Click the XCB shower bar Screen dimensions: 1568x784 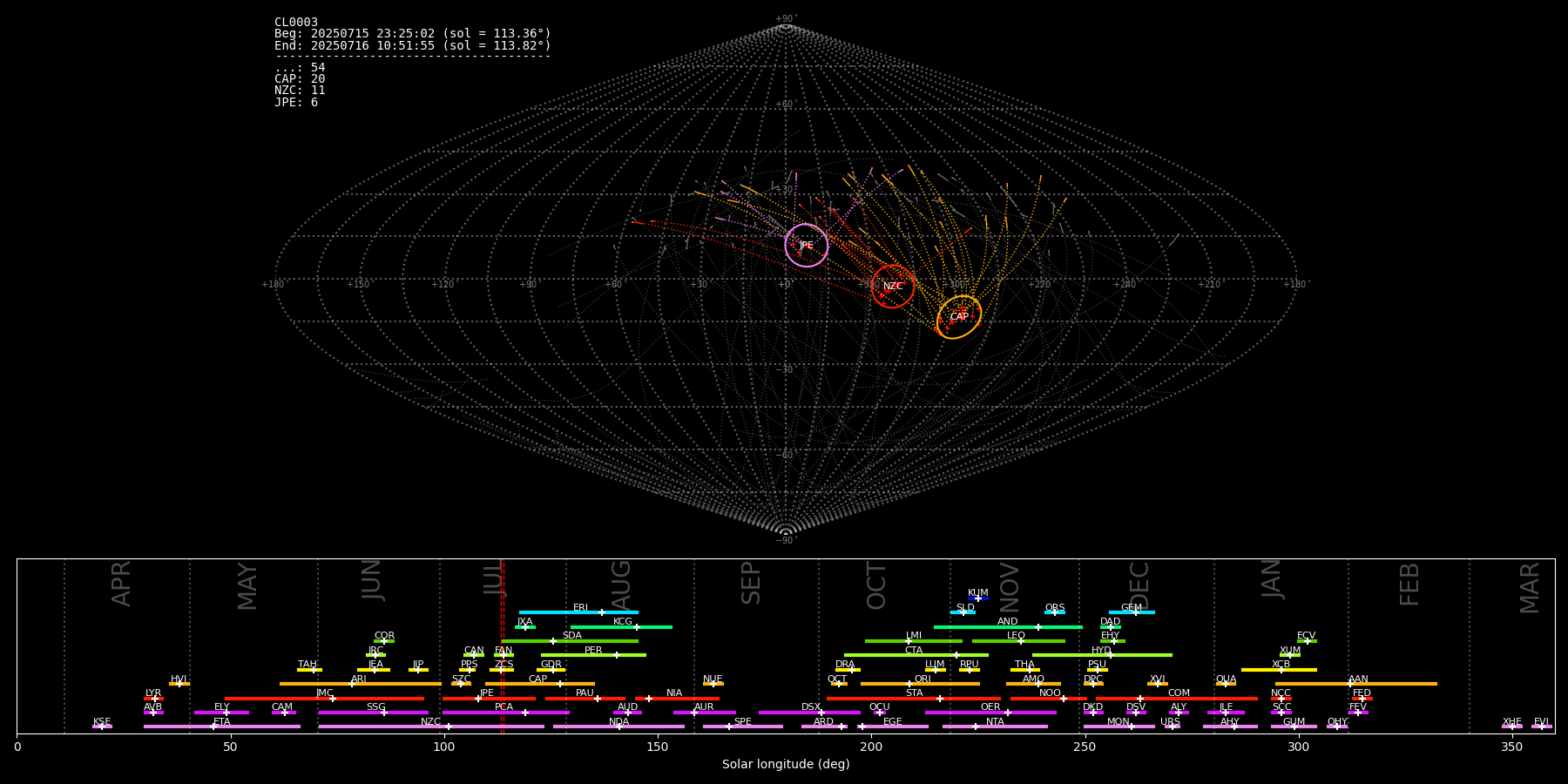(x=1279, y=670)
